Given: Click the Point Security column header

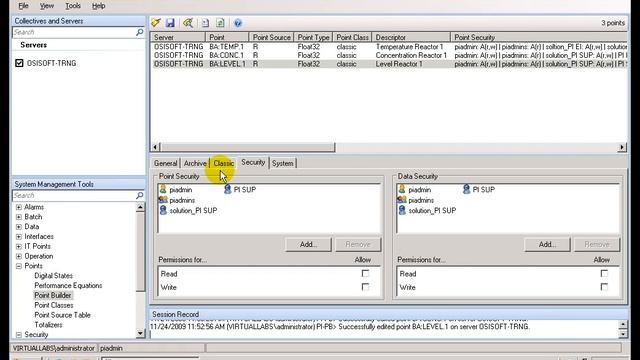Looking at the screenshot, I should pos(539,37).
